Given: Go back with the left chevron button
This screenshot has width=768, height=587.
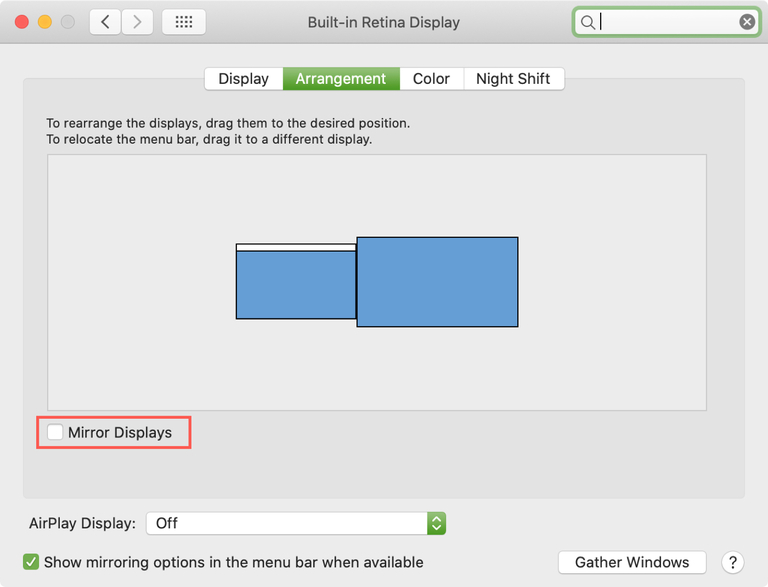Looking at the screenshot, I should coord(105,22).
